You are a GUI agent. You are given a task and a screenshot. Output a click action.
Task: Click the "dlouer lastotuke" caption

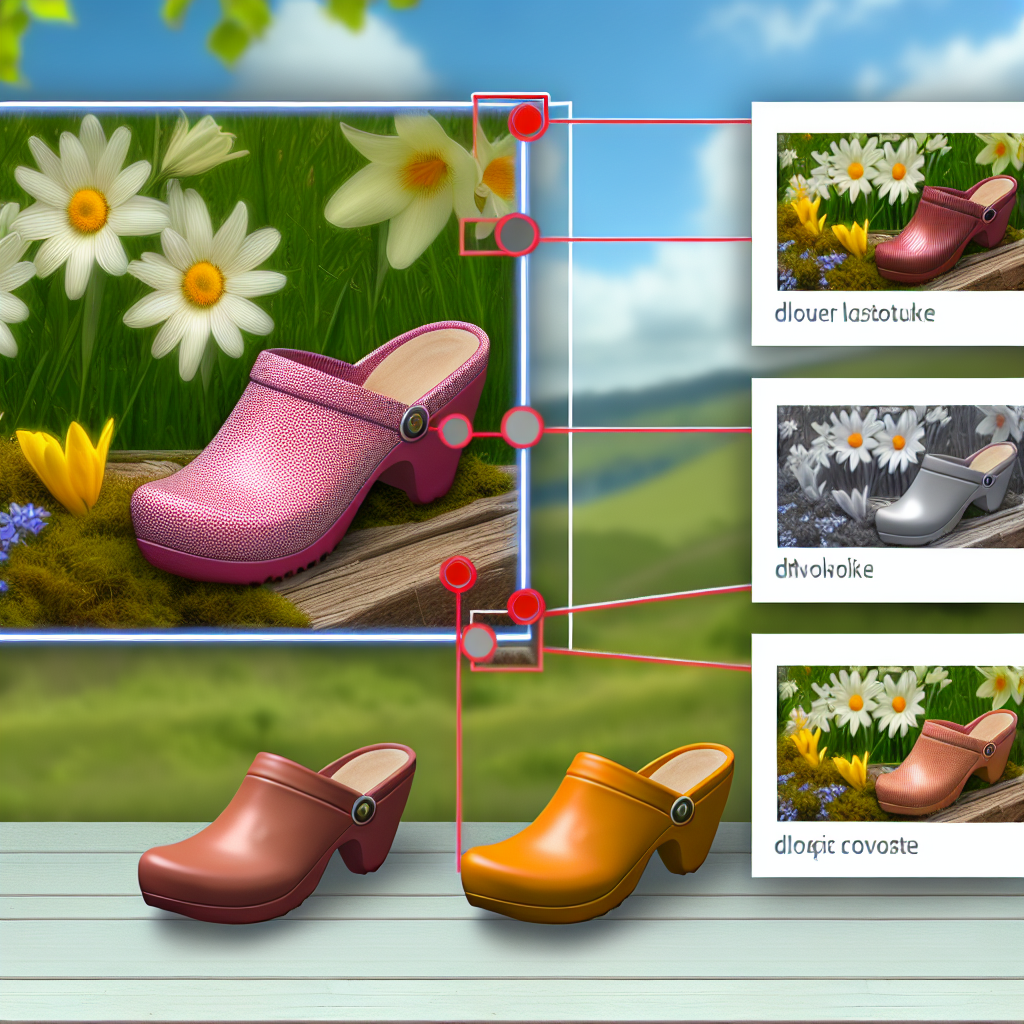click(x=855, y=314)
